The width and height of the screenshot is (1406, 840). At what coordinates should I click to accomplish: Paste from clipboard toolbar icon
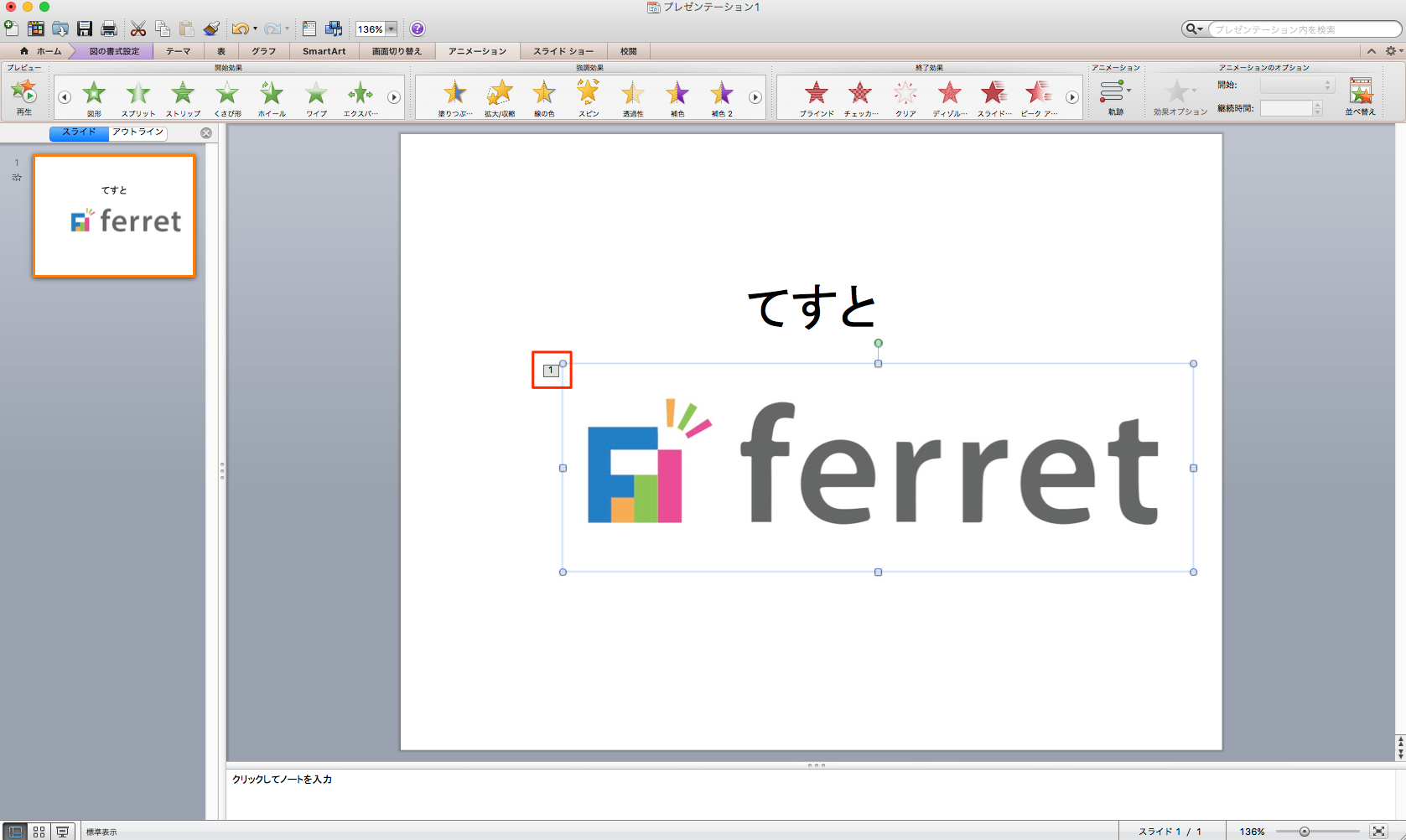pyautogui.click(x=186, y=29)
